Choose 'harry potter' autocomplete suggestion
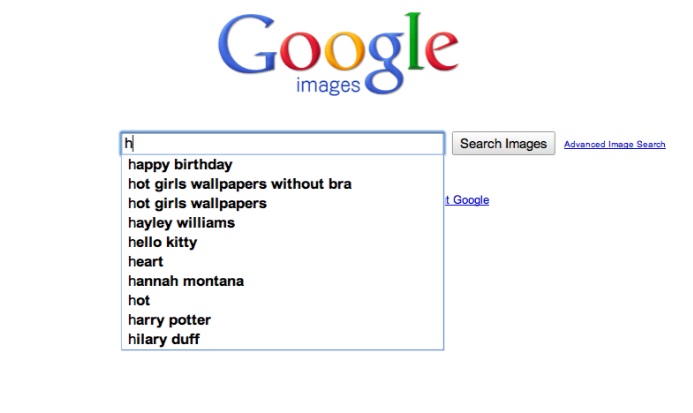 tap(169, 320)
